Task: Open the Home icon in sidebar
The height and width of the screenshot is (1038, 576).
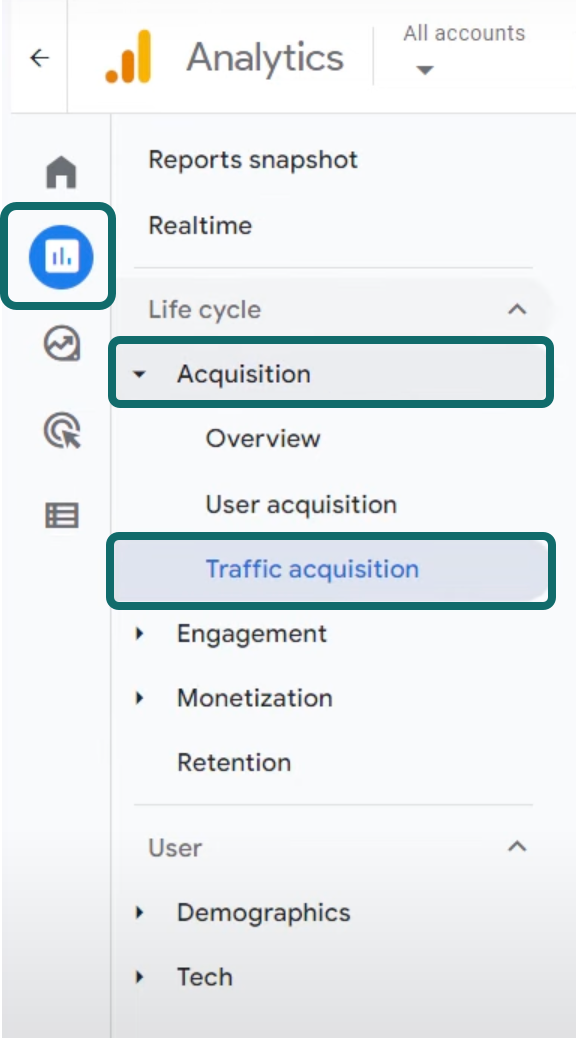Action: pos(62,172)
